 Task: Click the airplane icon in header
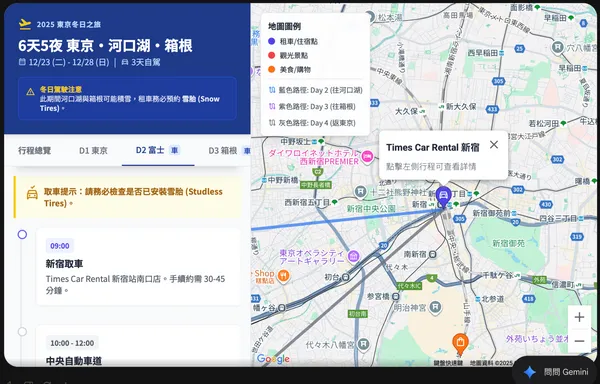[x=25, y=24]
